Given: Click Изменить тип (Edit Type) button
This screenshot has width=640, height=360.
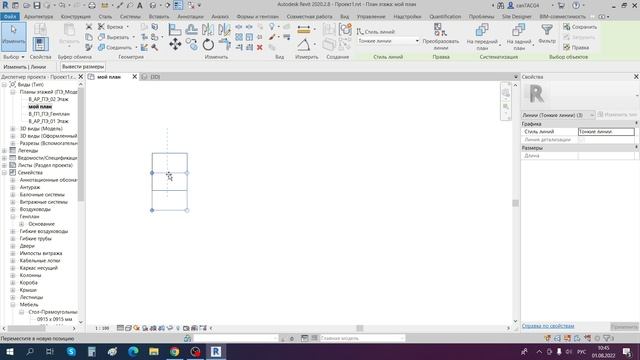Looking at the screenshot, I should [x=617, y=115].
